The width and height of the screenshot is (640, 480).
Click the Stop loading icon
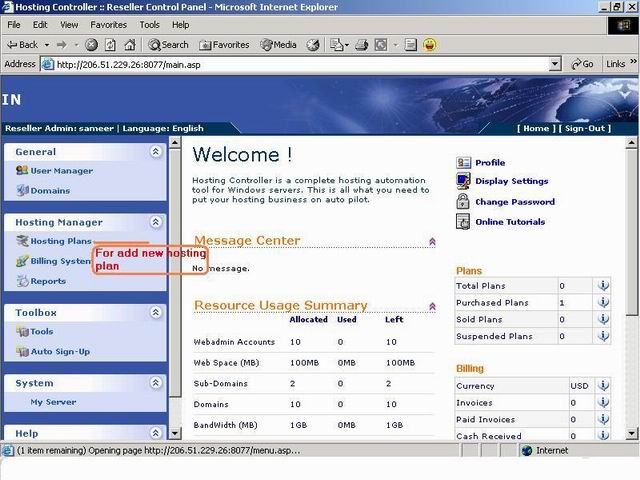[x=91, y=45]
